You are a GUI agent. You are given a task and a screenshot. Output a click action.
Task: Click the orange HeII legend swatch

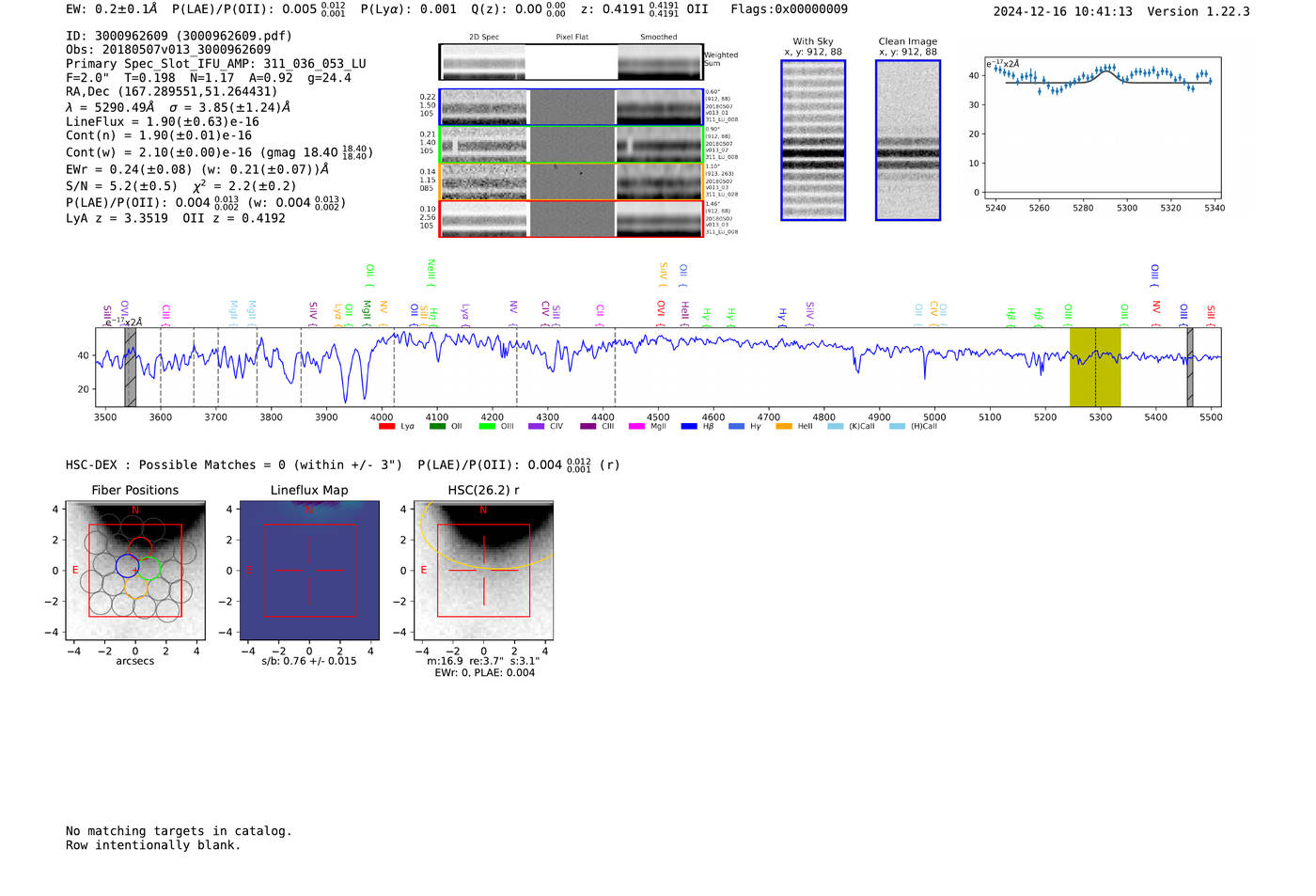click(784, 427)
